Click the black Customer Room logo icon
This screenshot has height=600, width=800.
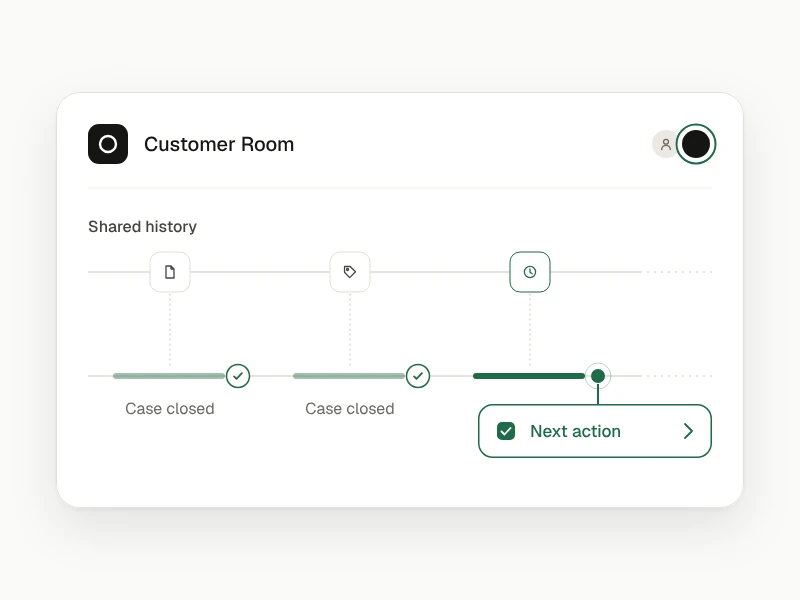[x=108, y=144]
